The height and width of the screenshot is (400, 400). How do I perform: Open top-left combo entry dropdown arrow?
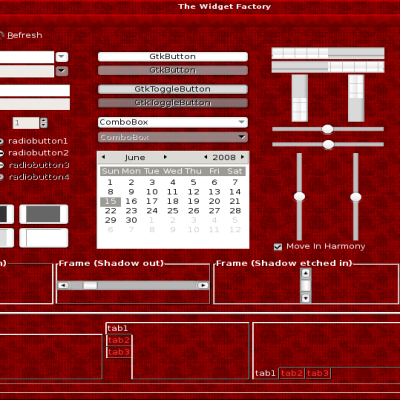[x=61, y=57]
